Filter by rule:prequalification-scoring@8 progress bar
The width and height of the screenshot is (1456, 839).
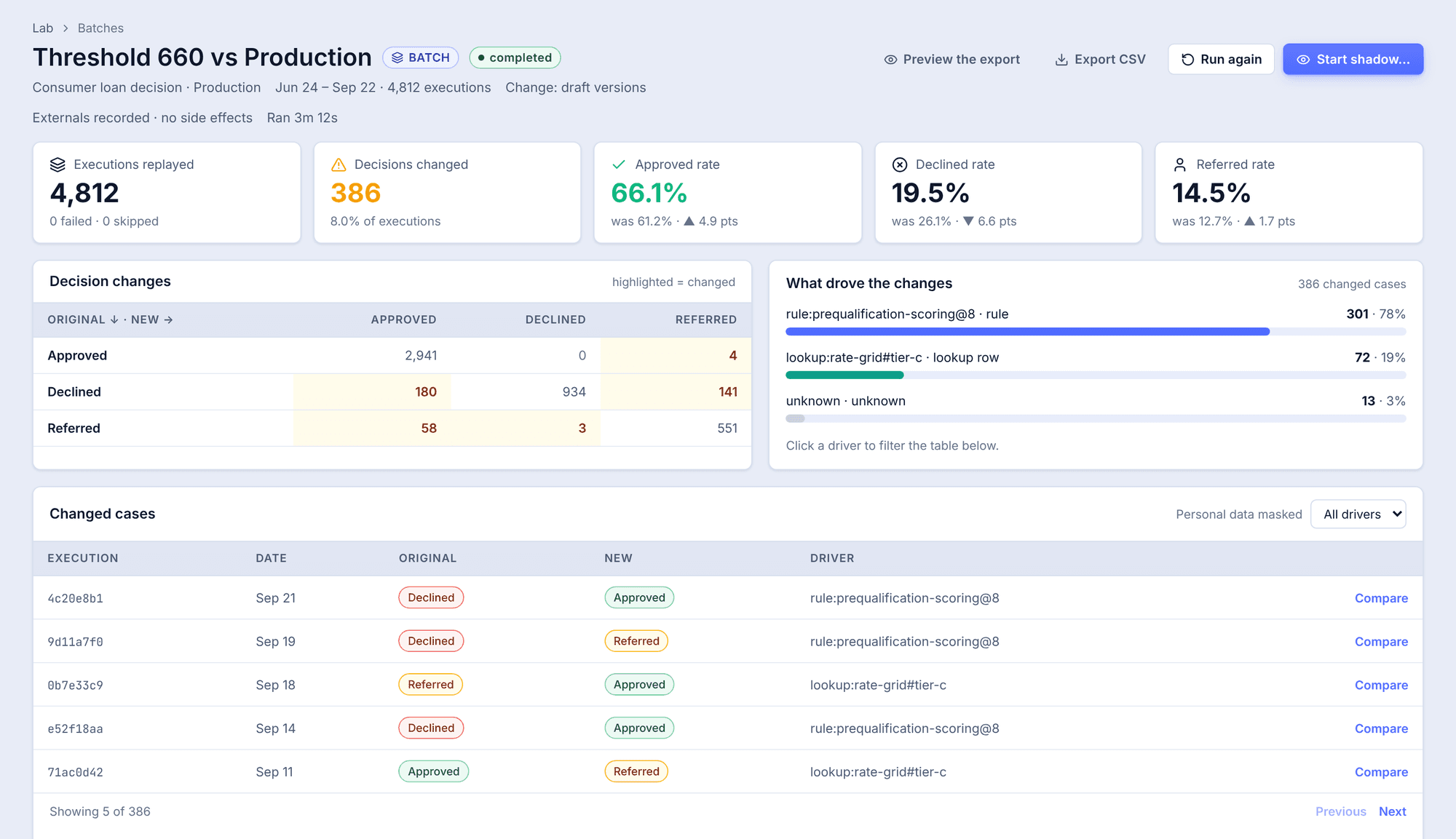[x=1096, y=332]
